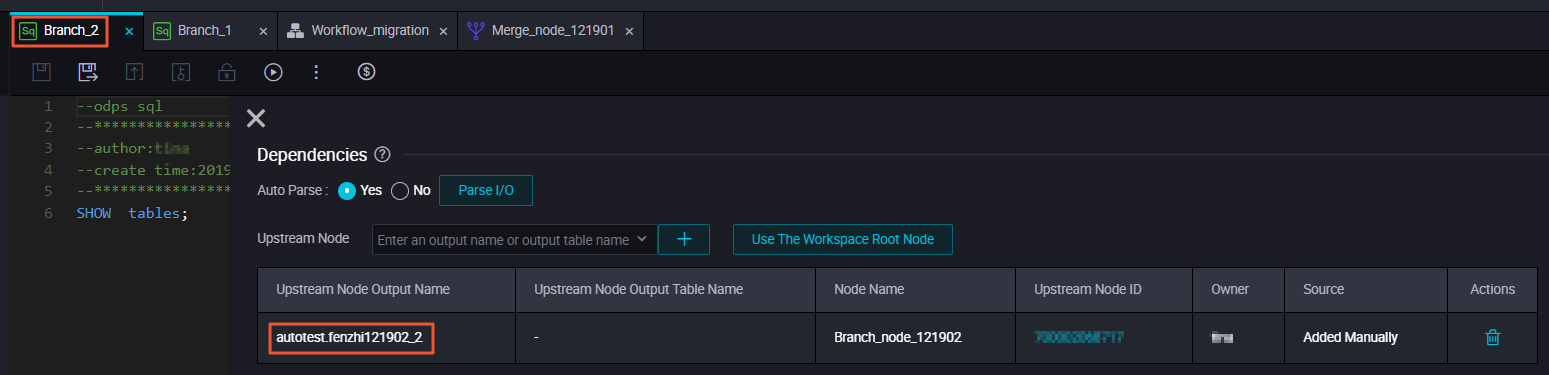Image resolution: width=1549 pixels, height=375 pixels.
Task: Open the Dependencies help question icon
Action: tap(381, 155)
